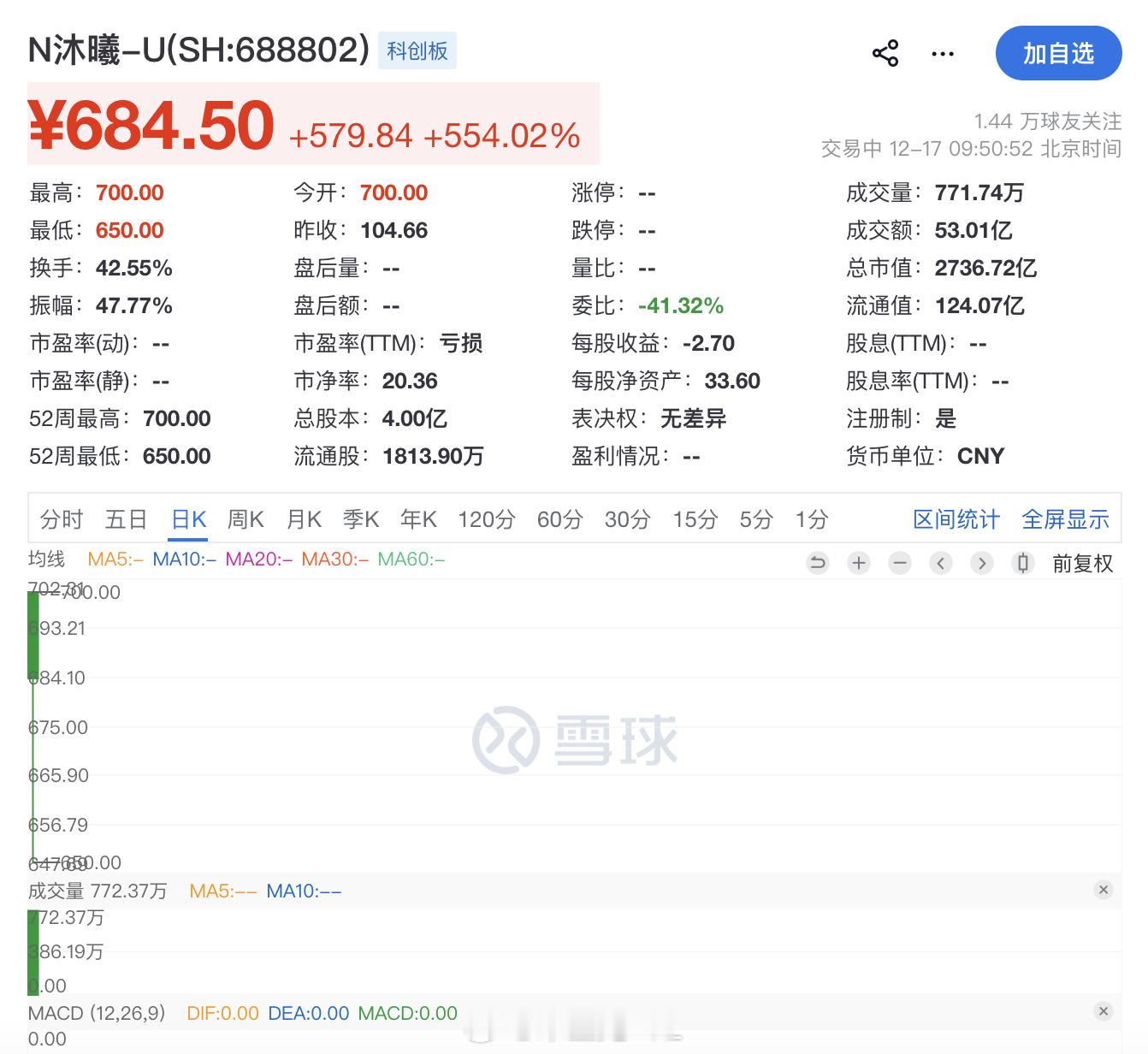Select the 5分 chart interval
This screenshot has width=1148, height=1054.
coord(754,518)
